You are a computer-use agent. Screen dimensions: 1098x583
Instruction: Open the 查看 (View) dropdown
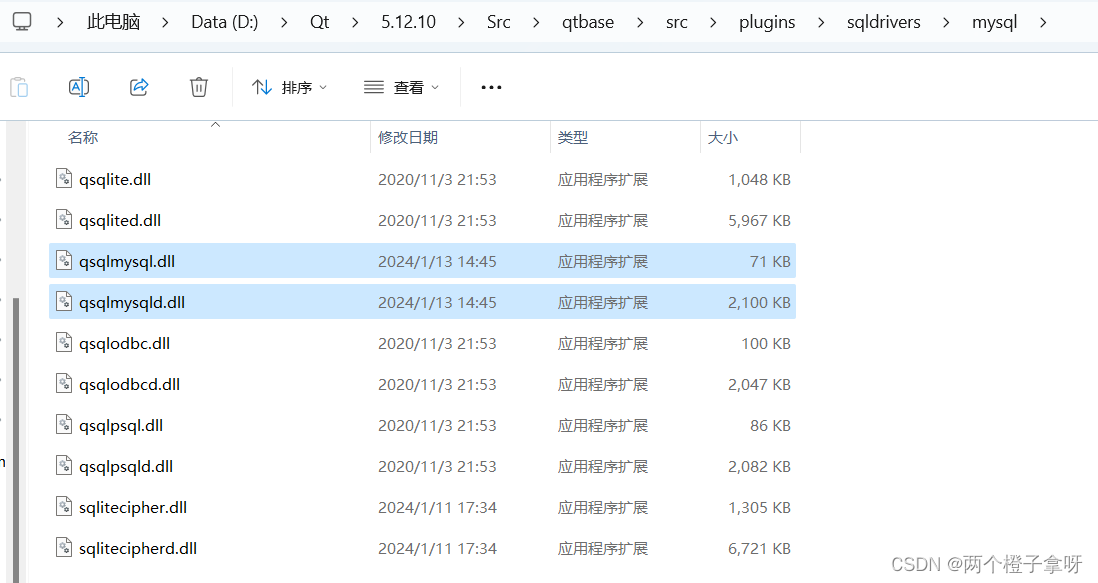(x=401, y=87)
